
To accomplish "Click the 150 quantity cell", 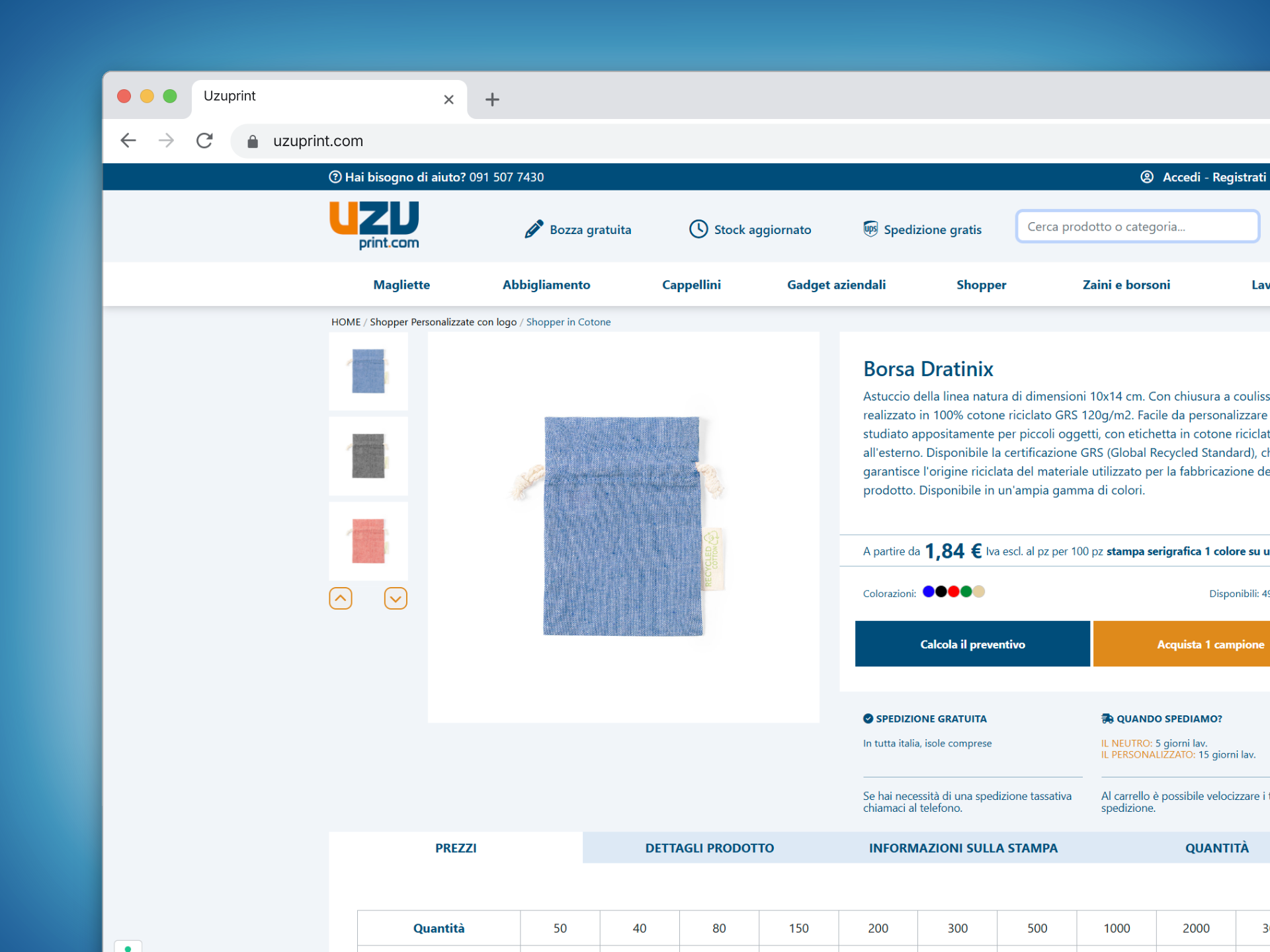I will (x=799, y=928).
